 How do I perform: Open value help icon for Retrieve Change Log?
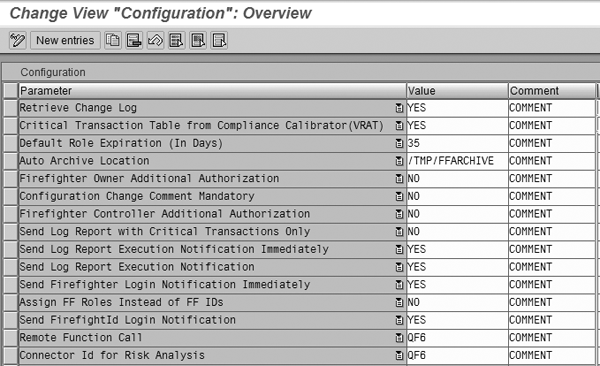(x=399, y=108)
